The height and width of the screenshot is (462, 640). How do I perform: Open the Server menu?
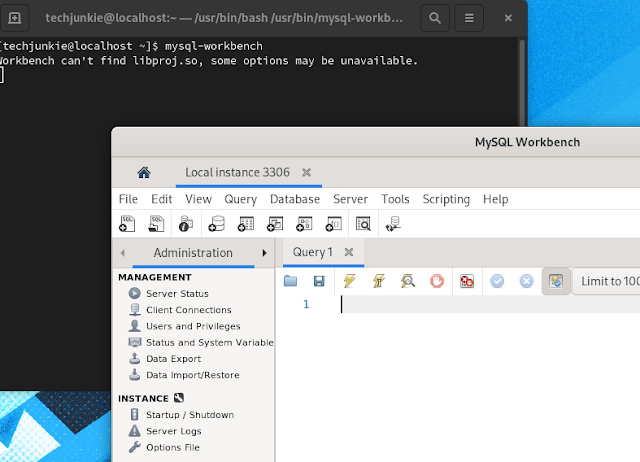[x=351, y=199]
